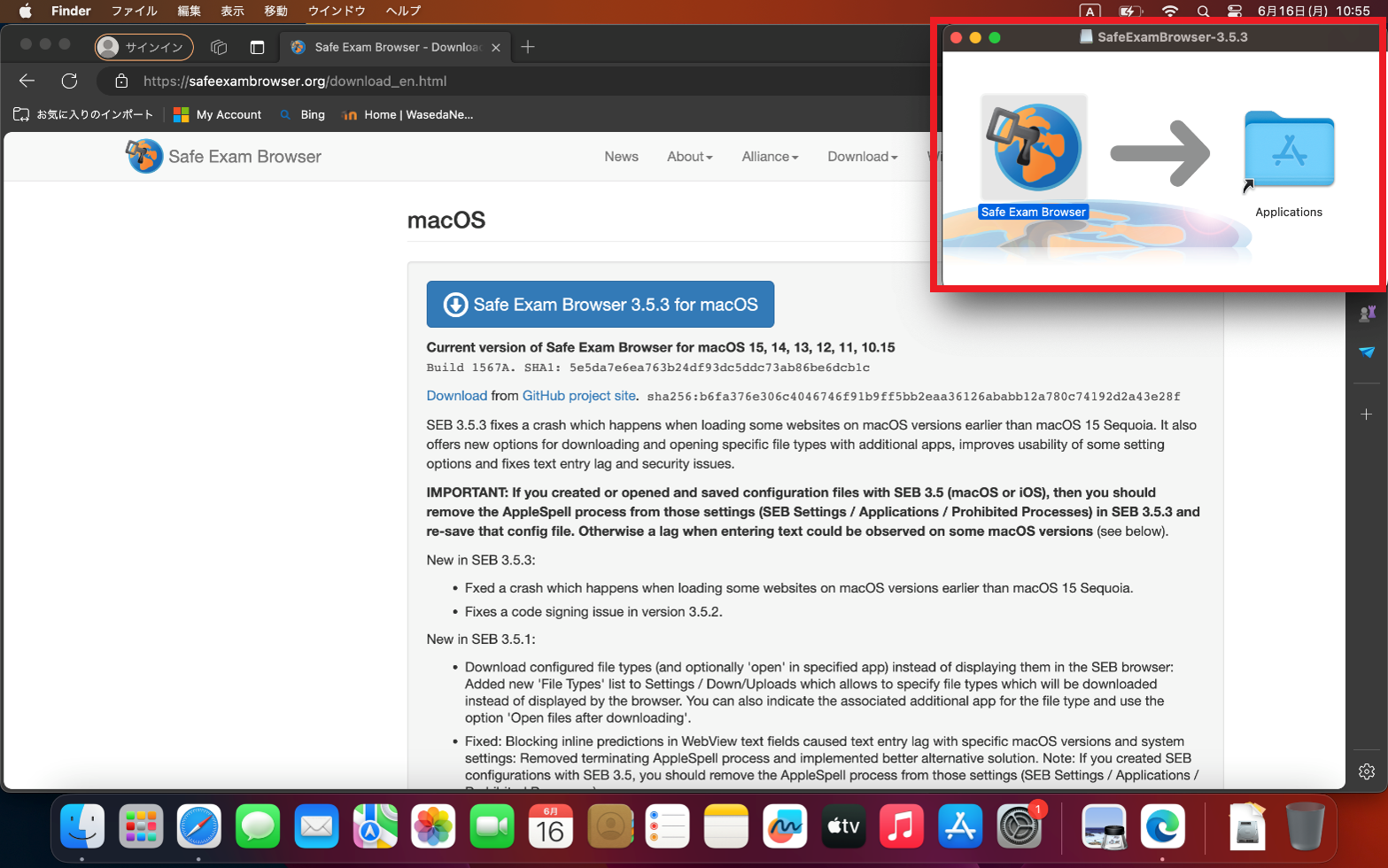1388x868 pixels.
Task: Open the mounted disk image in Dock
Action: 1247,827
